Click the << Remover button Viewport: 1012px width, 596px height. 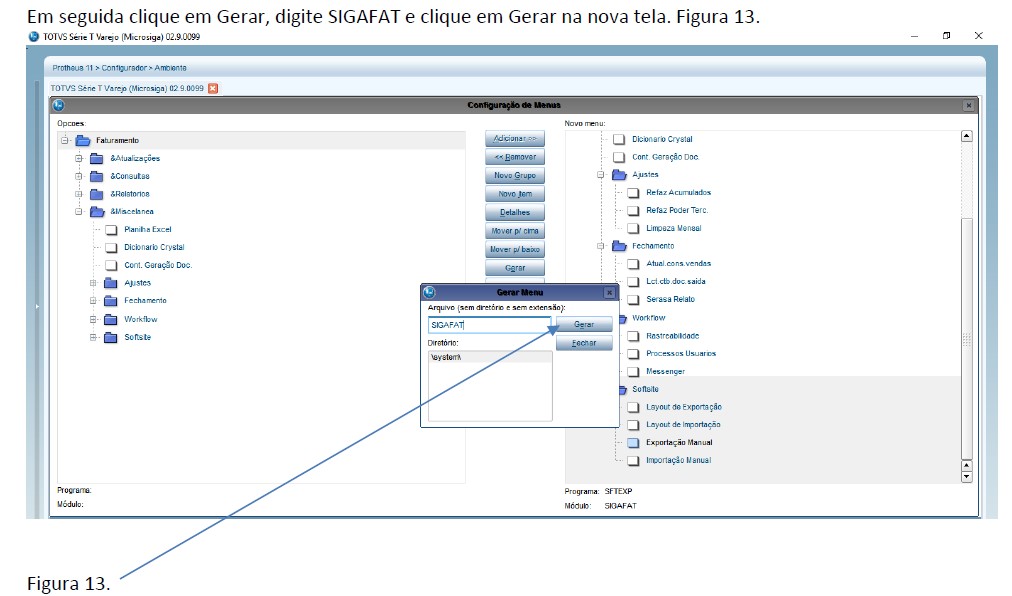[514, 157]
